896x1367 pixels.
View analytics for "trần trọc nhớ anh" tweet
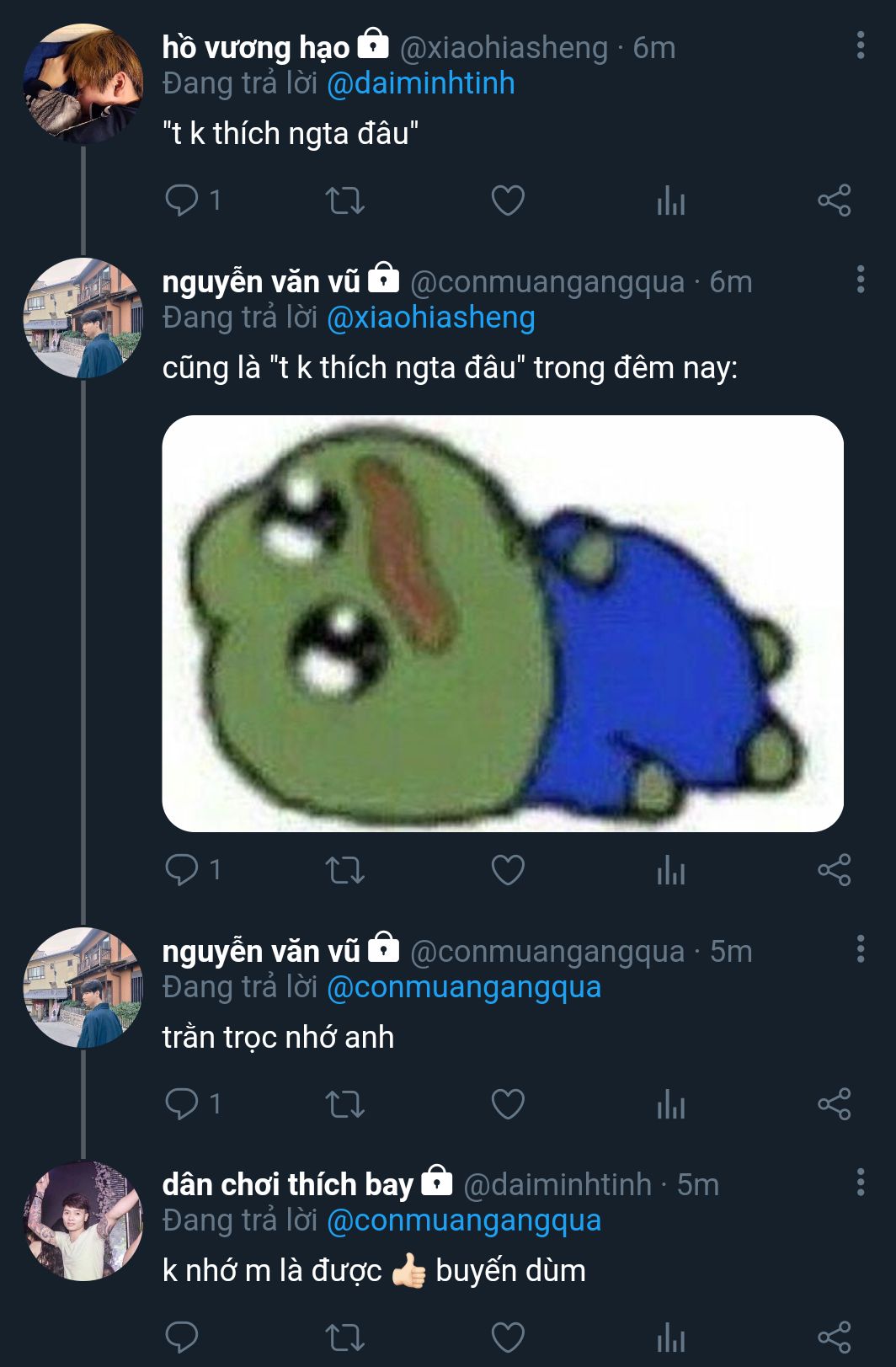(671, 1105)
